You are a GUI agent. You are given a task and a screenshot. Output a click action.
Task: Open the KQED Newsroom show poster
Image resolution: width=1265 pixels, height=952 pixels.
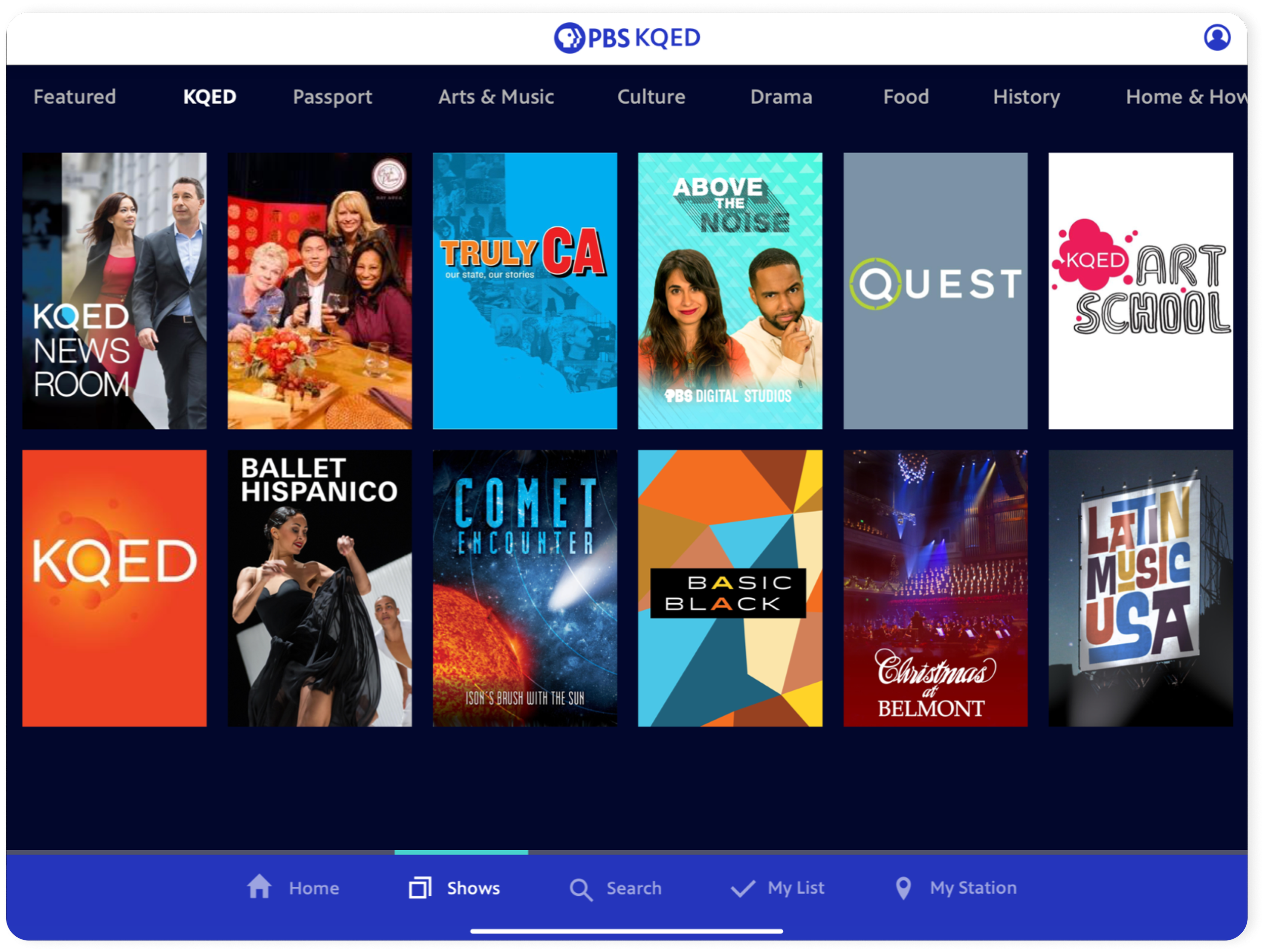tap(114, 291)
